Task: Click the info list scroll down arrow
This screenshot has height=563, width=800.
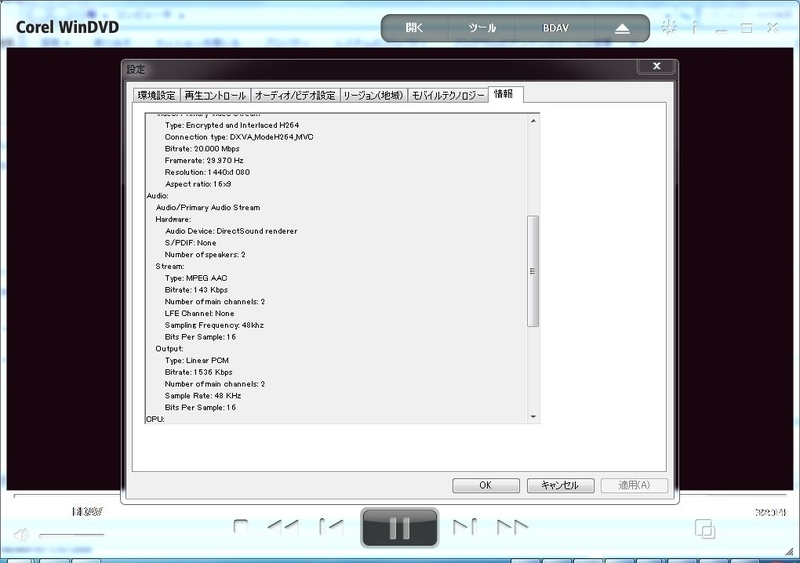Action: point(533,417)
